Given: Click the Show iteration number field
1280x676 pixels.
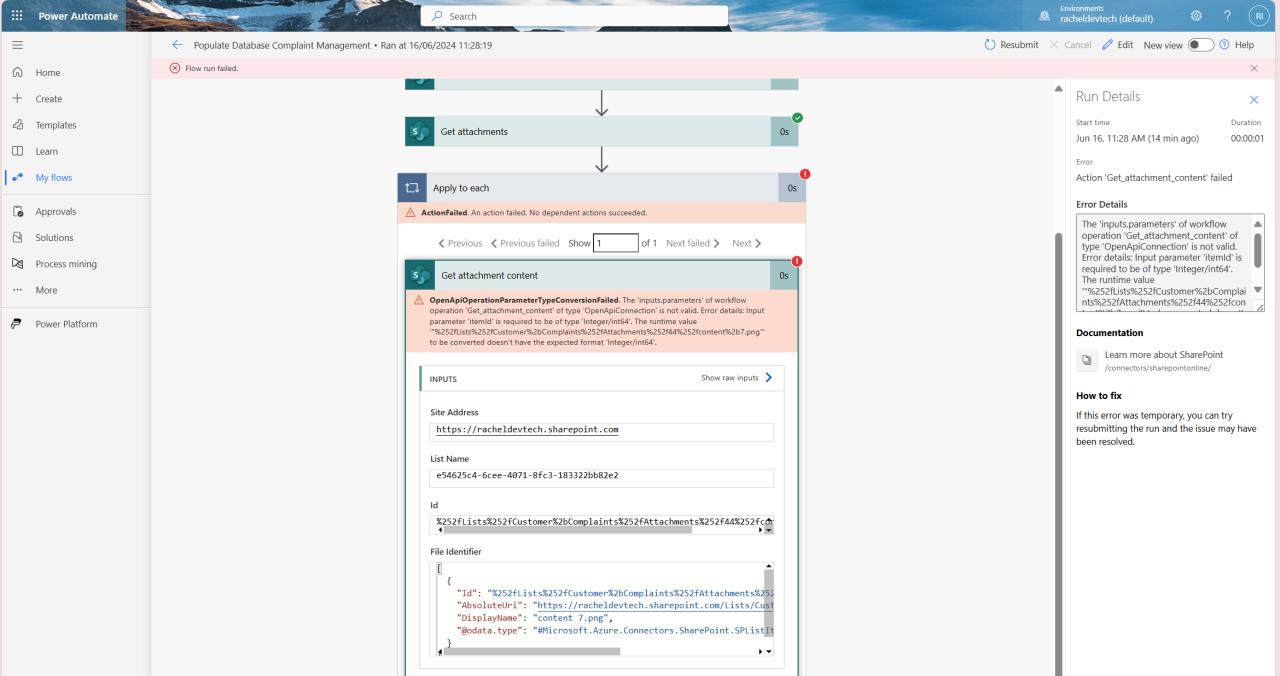Looking at the screenshot, I should (x=615, y=243).
